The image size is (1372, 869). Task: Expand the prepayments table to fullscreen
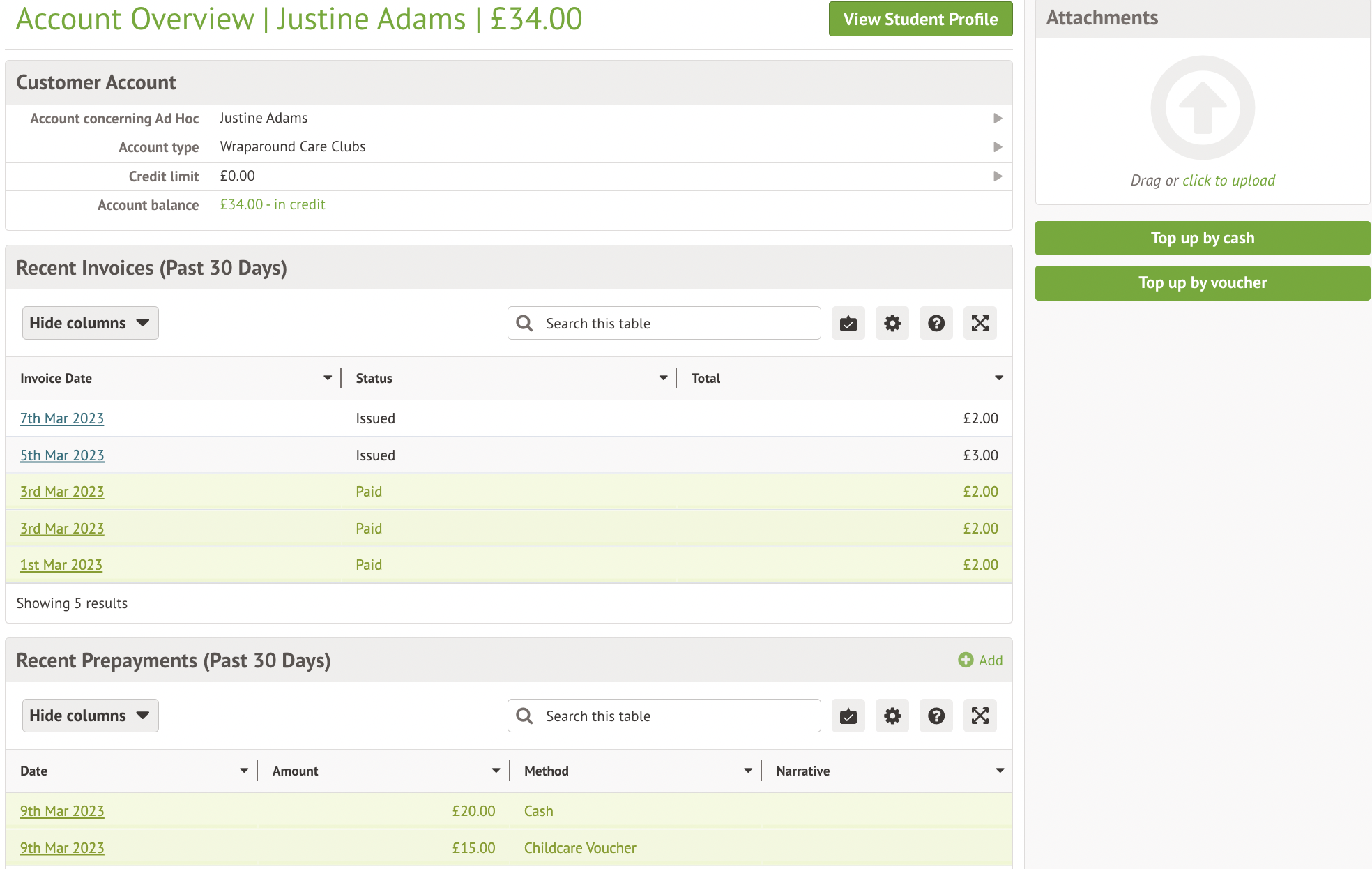[980, 716]
